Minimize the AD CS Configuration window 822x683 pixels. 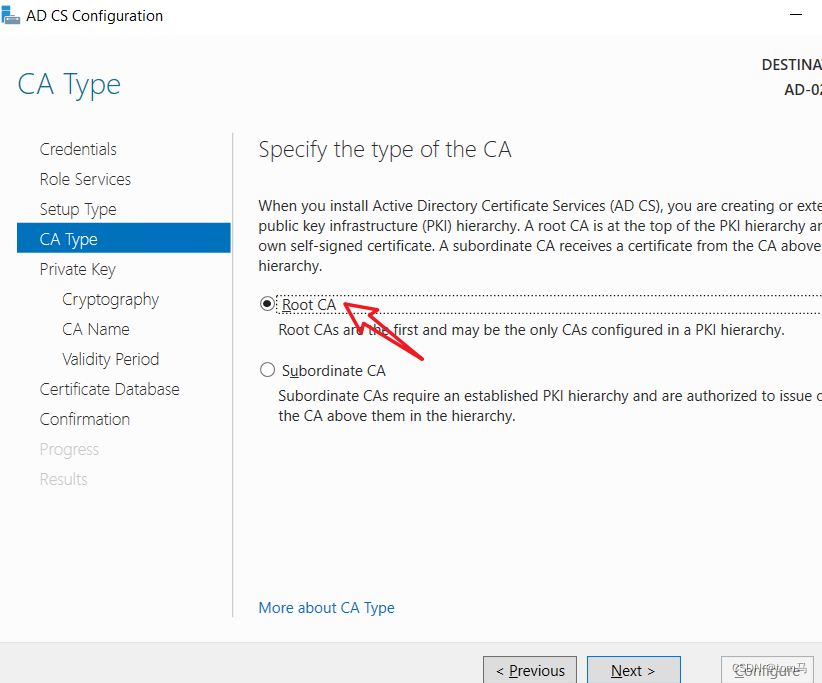[796, 15]
